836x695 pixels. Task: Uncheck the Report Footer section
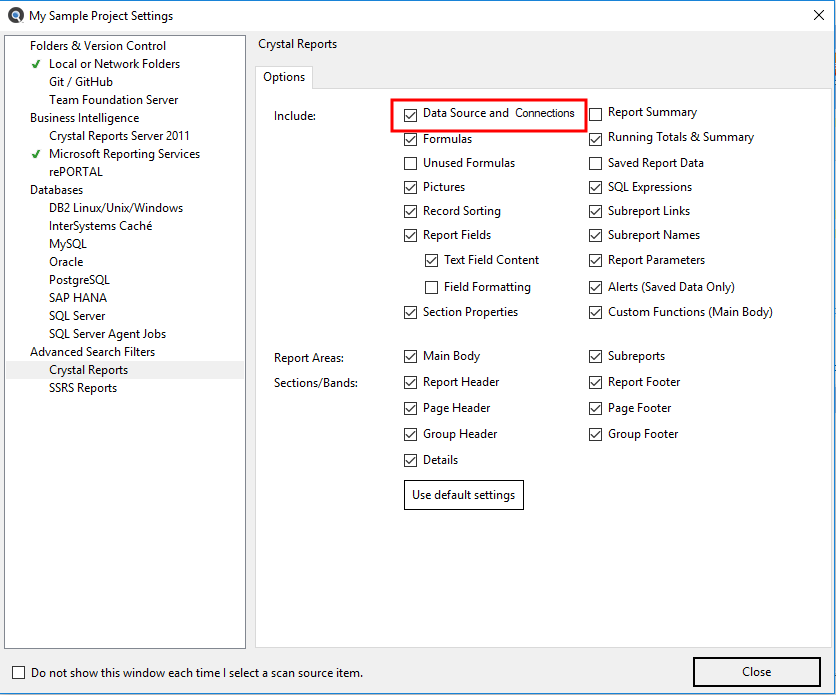(596, 383)
